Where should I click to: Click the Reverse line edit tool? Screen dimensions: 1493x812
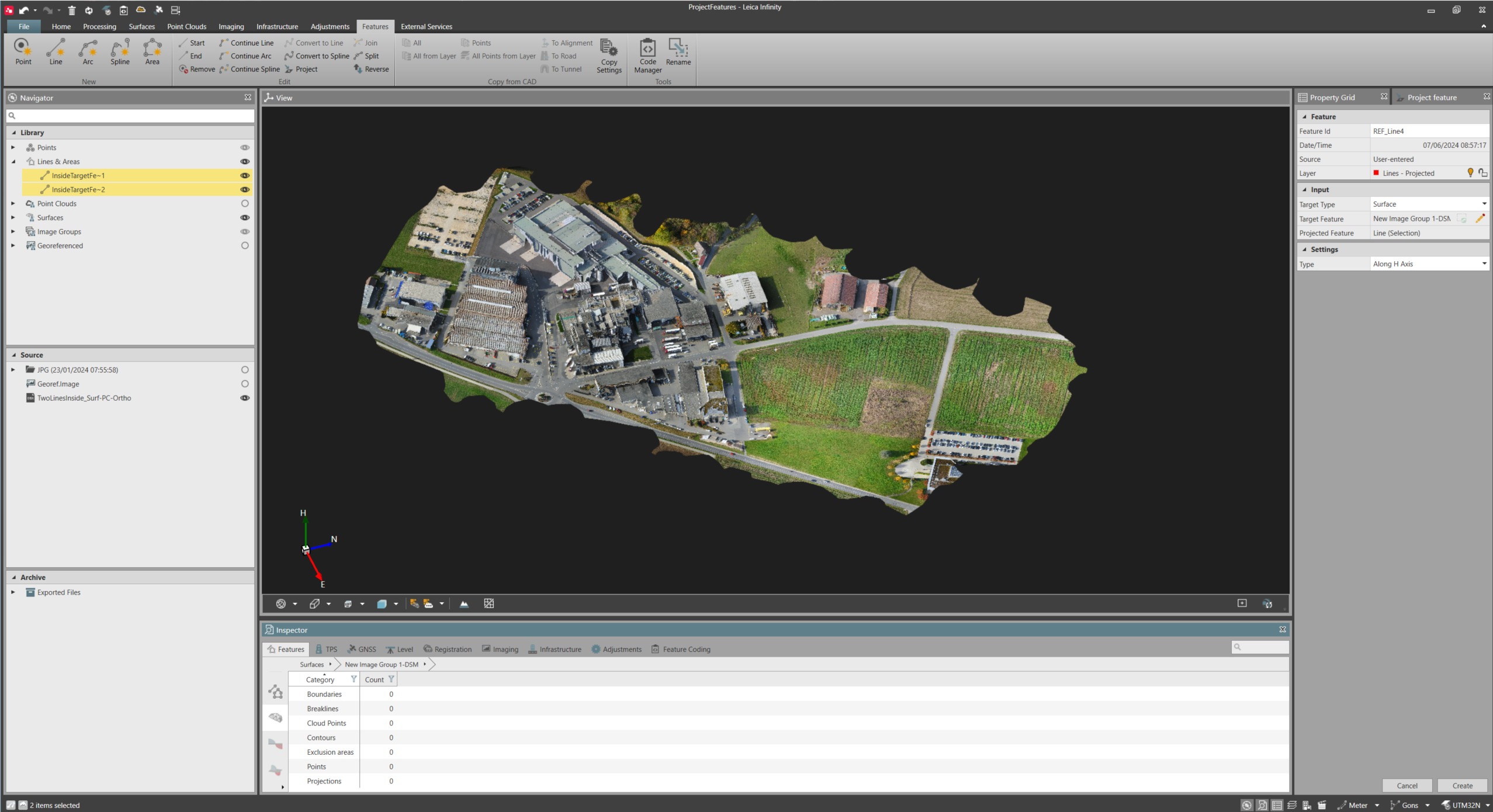pos(370,69)
